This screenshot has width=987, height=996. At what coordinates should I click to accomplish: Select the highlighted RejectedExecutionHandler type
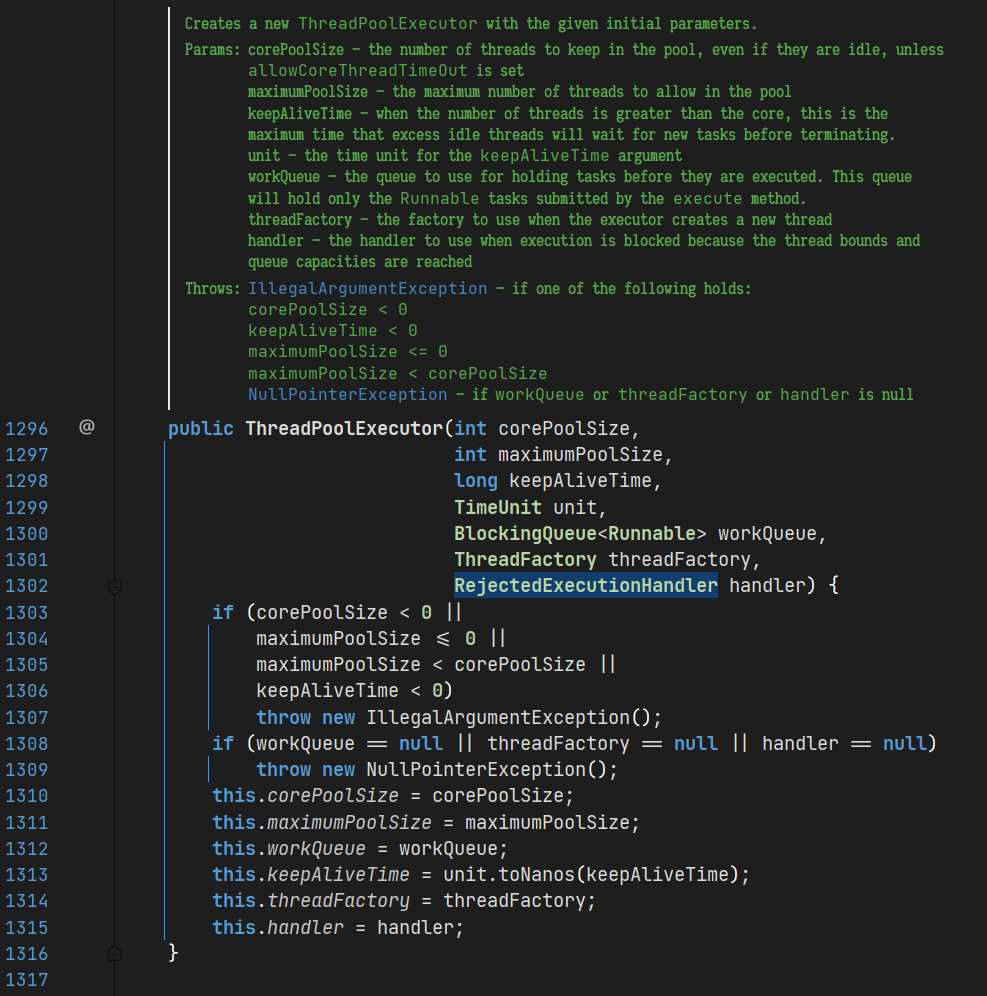pos(586,585)
